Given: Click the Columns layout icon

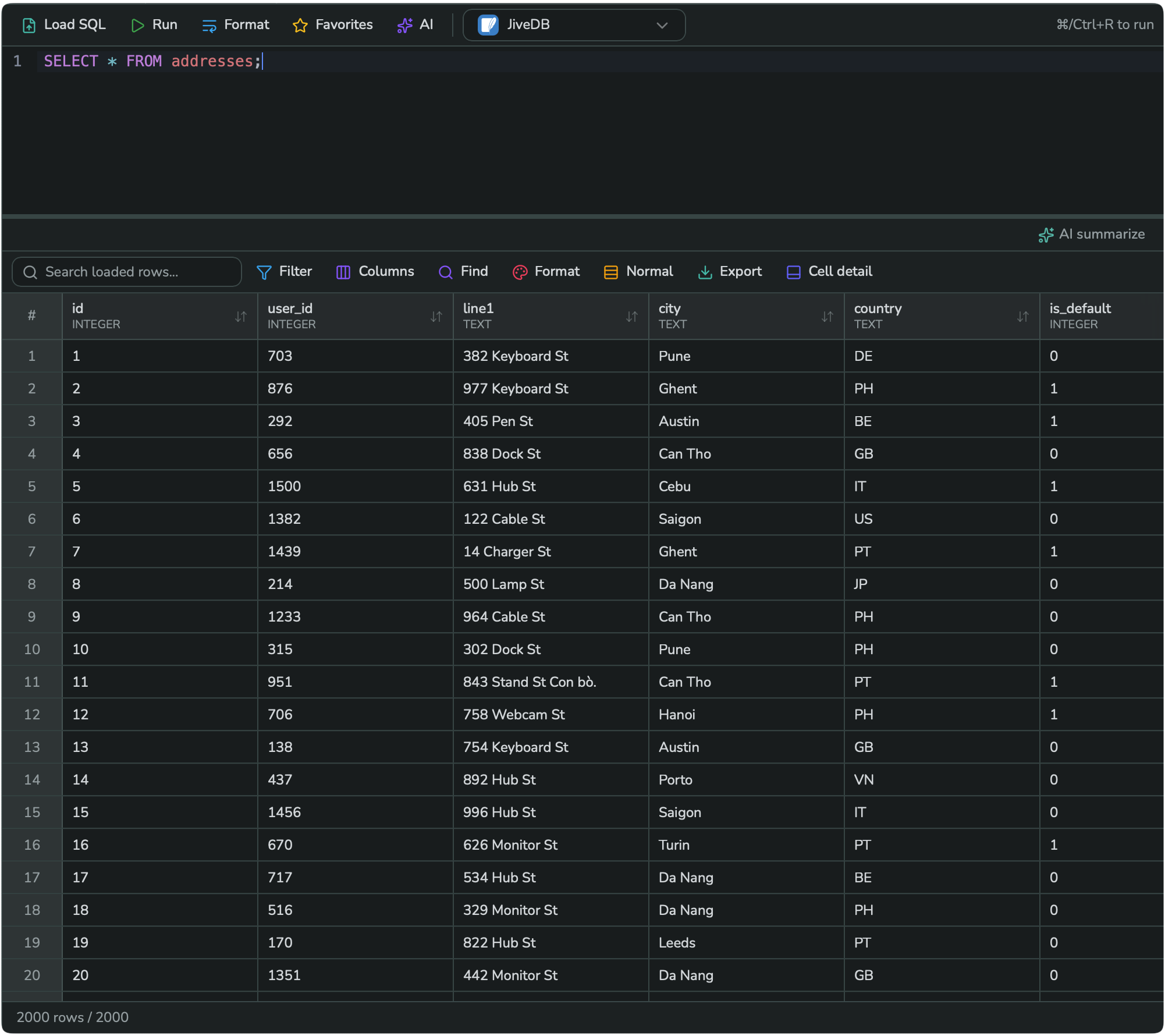Looking at the screenshot, I should [343, 272].
